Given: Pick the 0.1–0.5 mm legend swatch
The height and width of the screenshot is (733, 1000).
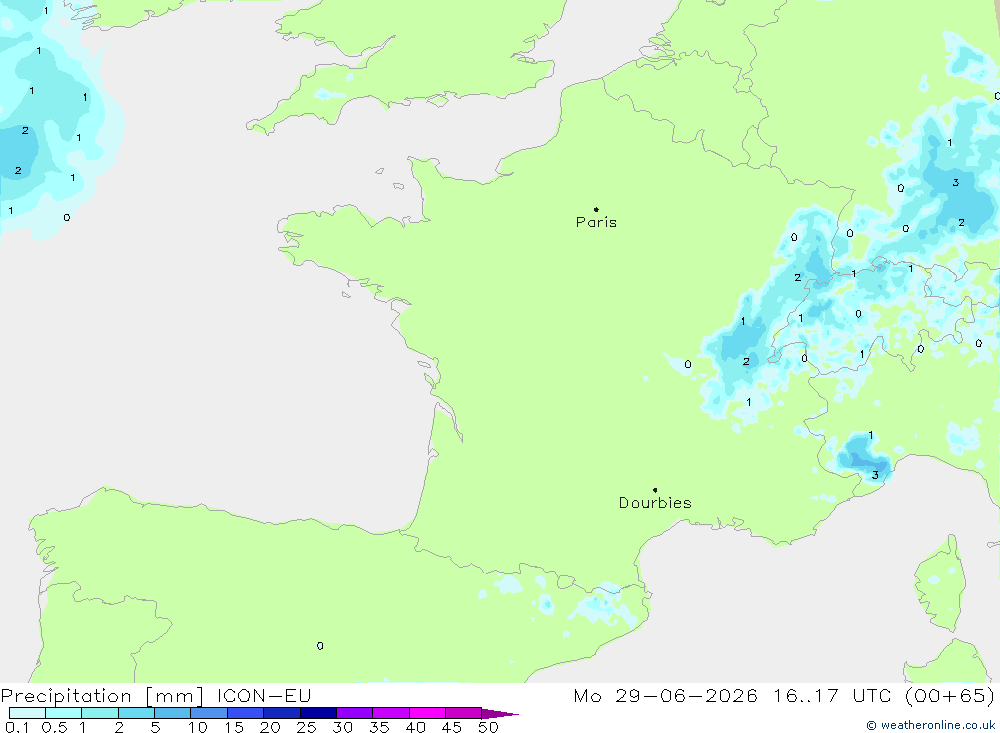Looking at the screenshot, I should (x=27, y=713).
